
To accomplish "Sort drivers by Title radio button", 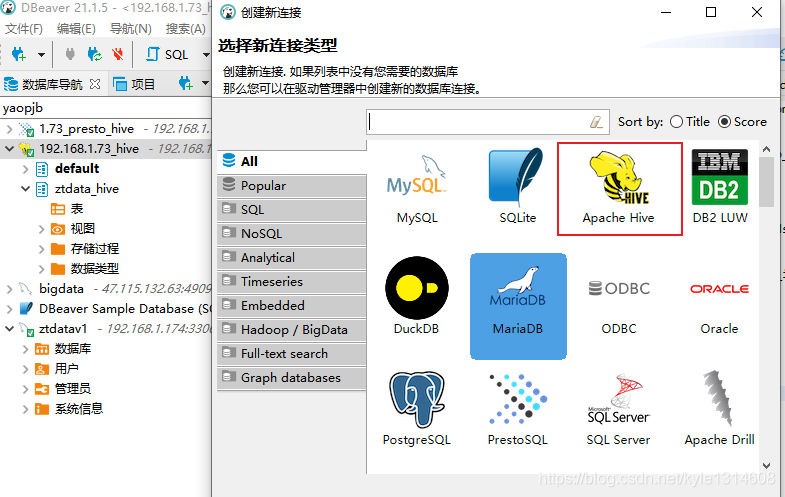I will [x=676, y=122].
